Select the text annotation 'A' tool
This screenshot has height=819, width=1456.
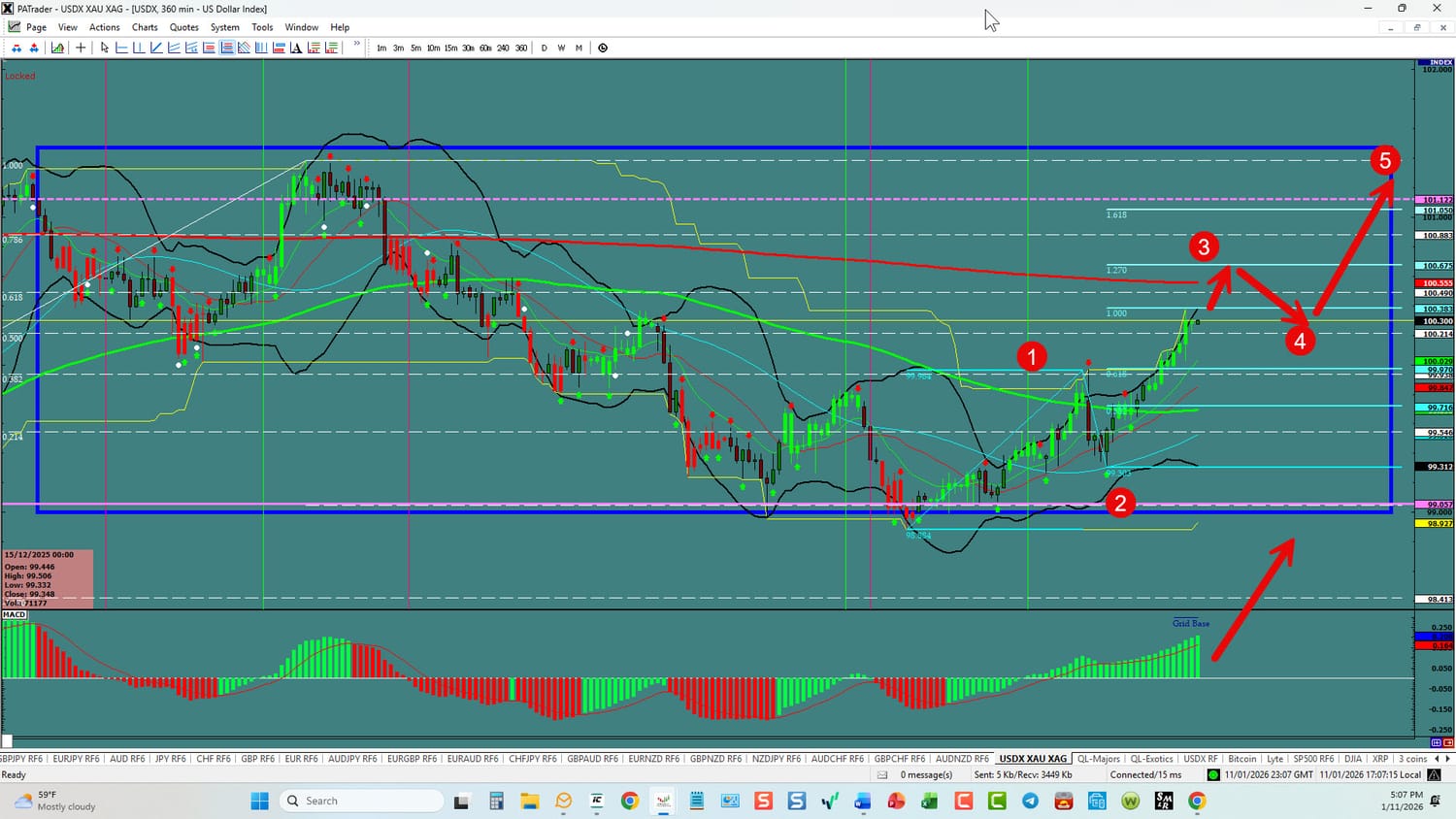(x=296, y=48)
